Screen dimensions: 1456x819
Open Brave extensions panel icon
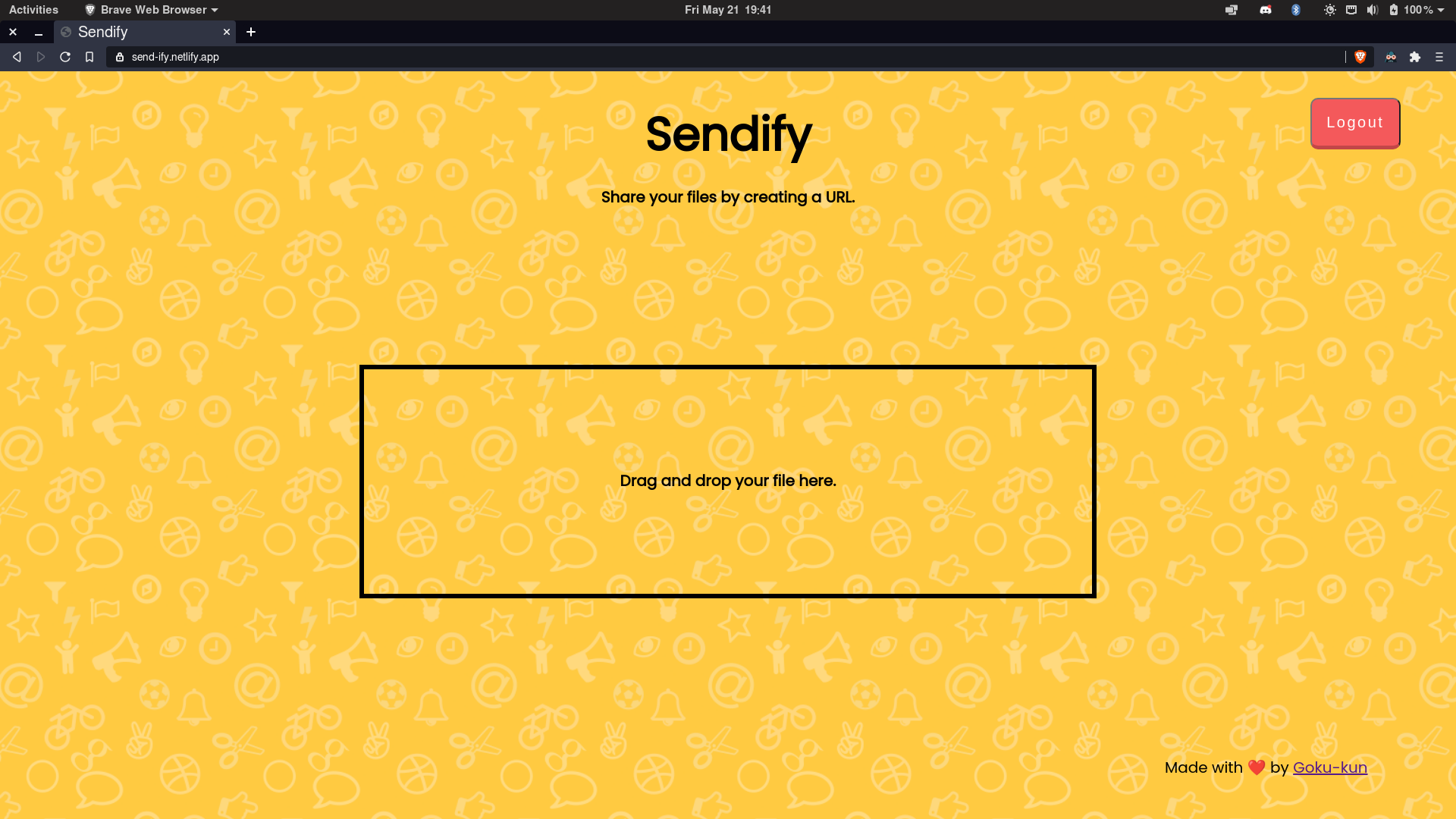click(x=1415, y=57)
